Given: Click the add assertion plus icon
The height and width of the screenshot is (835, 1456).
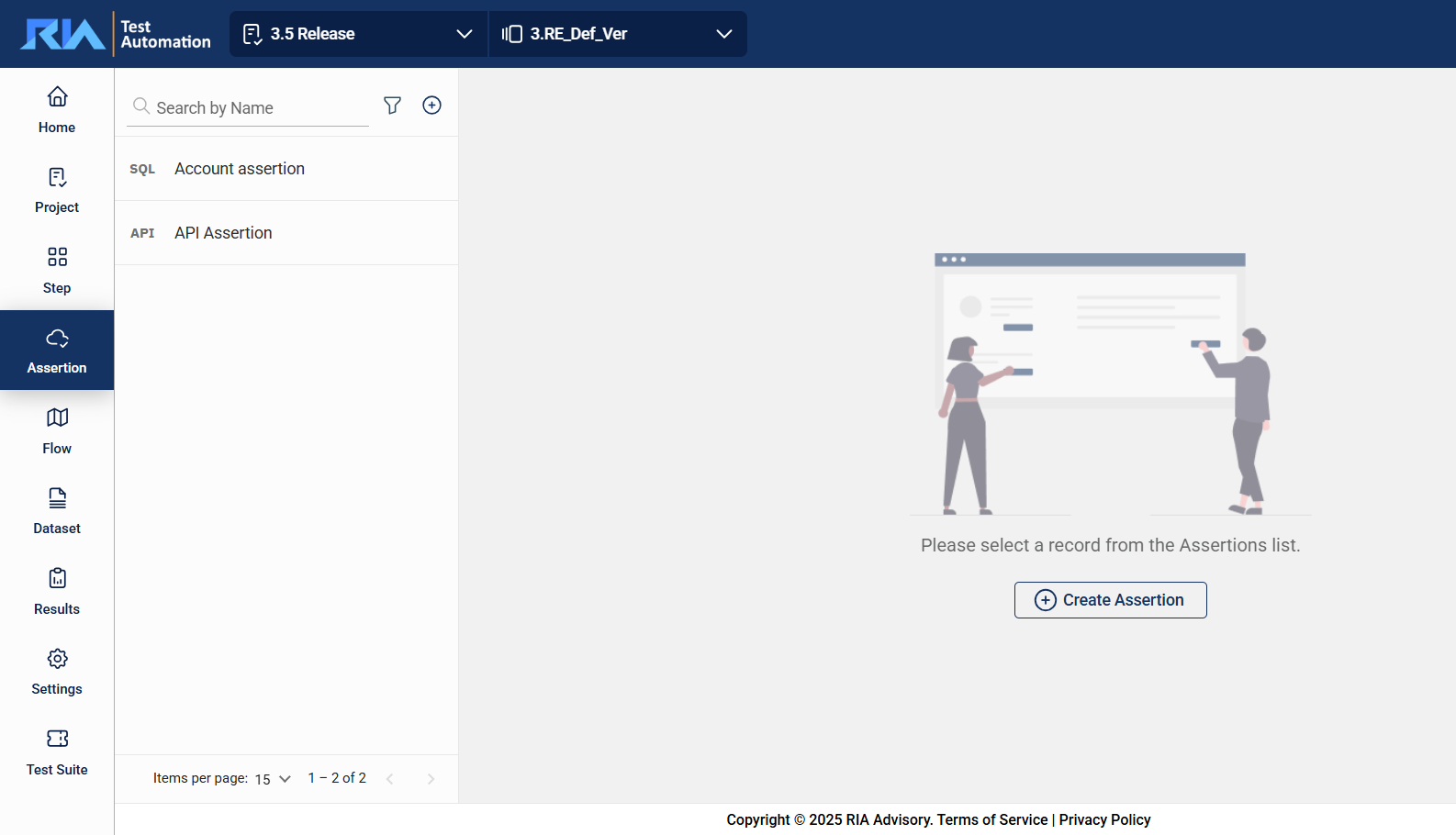Looking at the screenshot, I should 431,106.
